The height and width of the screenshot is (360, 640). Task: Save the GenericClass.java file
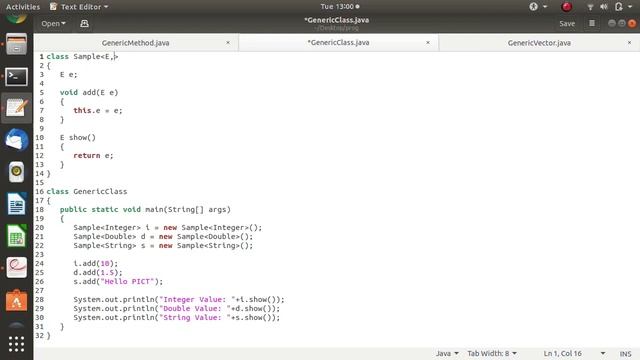click(x=567, y=23)
